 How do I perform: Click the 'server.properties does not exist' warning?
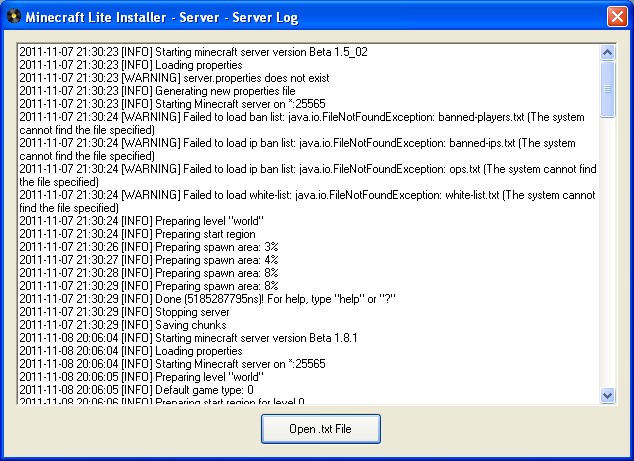[x=174, y=78]
